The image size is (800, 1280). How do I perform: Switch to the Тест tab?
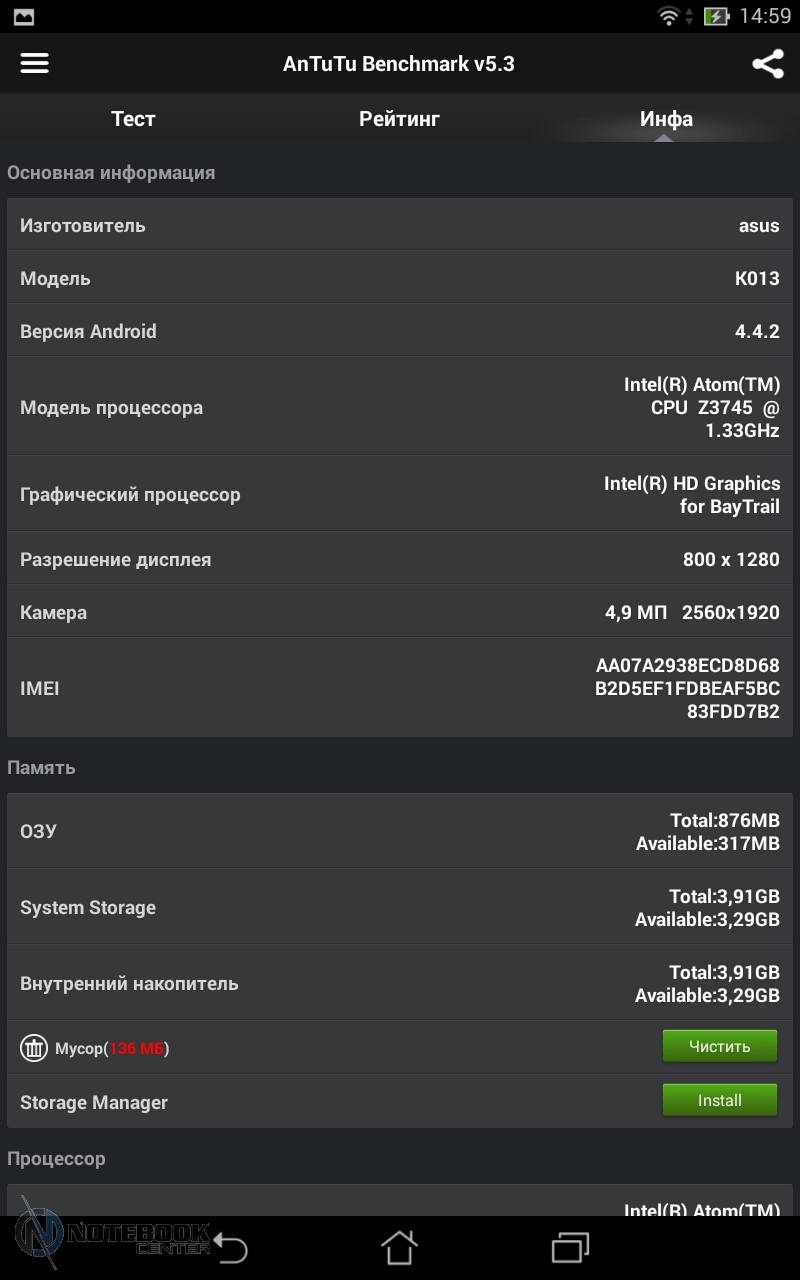[133, 119]
